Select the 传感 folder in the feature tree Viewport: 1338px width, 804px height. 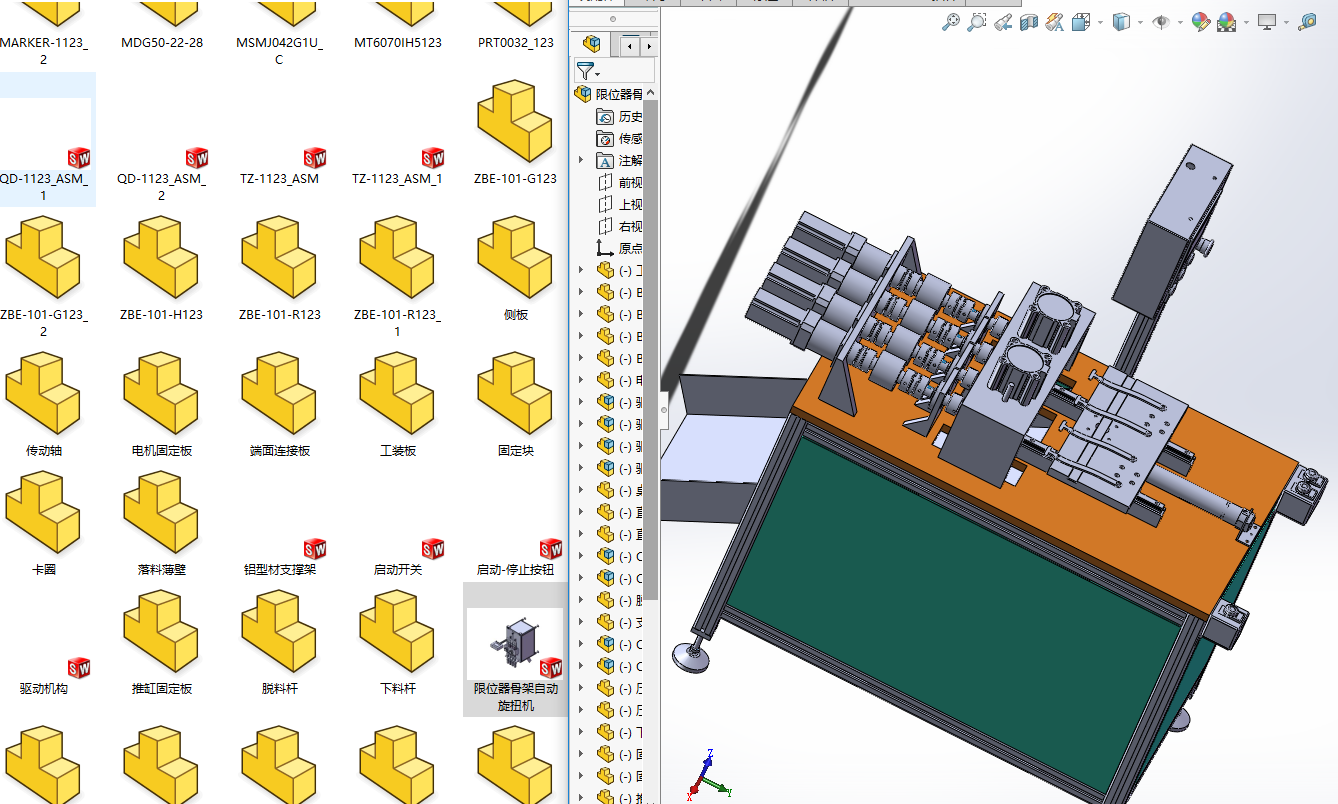pos(619,138)
